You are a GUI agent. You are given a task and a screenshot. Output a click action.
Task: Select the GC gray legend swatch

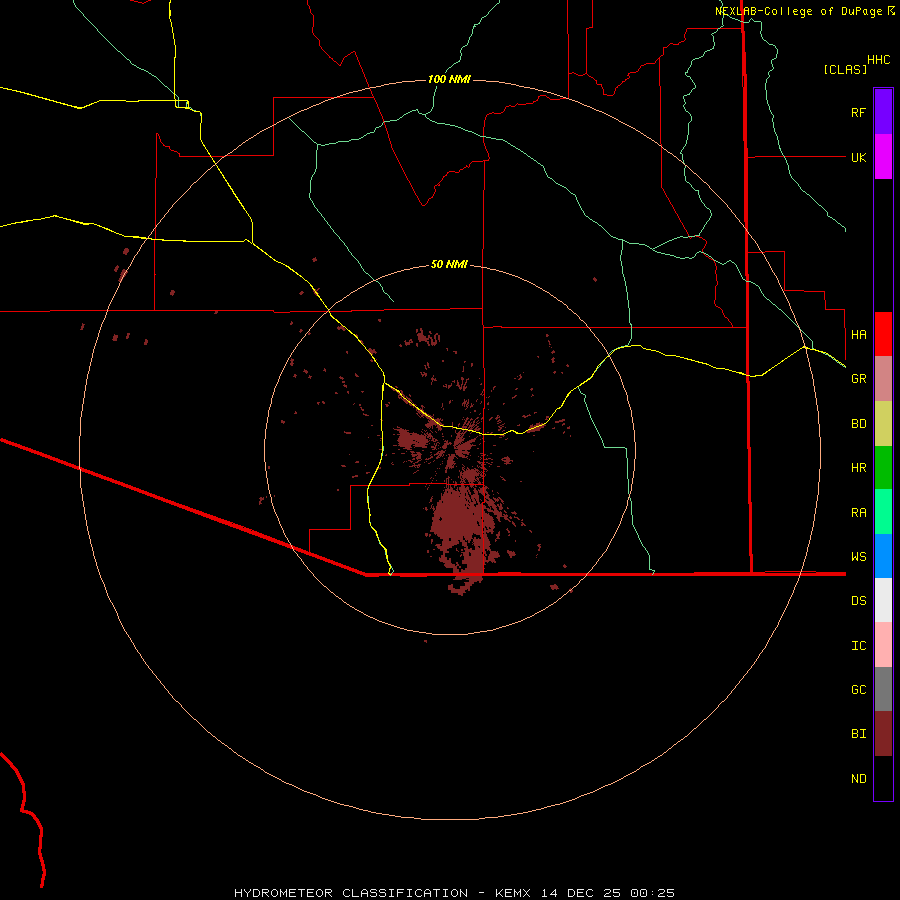[x=883, y=689]
